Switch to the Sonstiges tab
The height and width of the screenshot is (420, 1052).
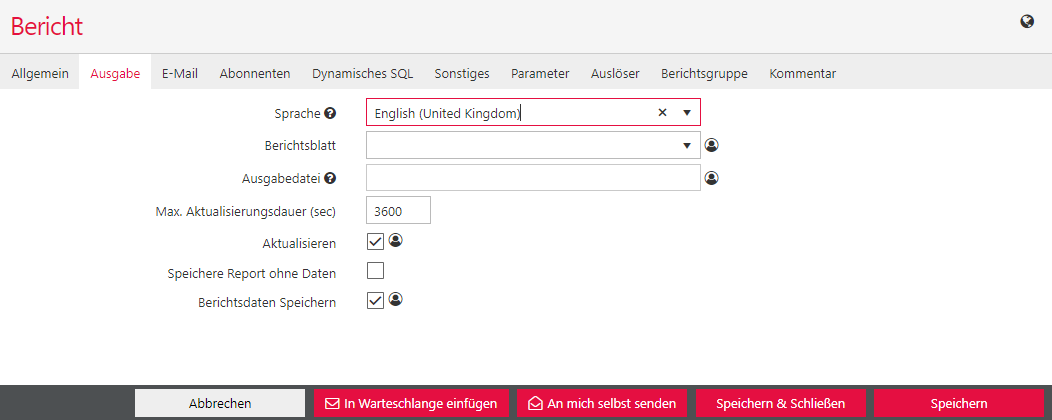(462, 74)
